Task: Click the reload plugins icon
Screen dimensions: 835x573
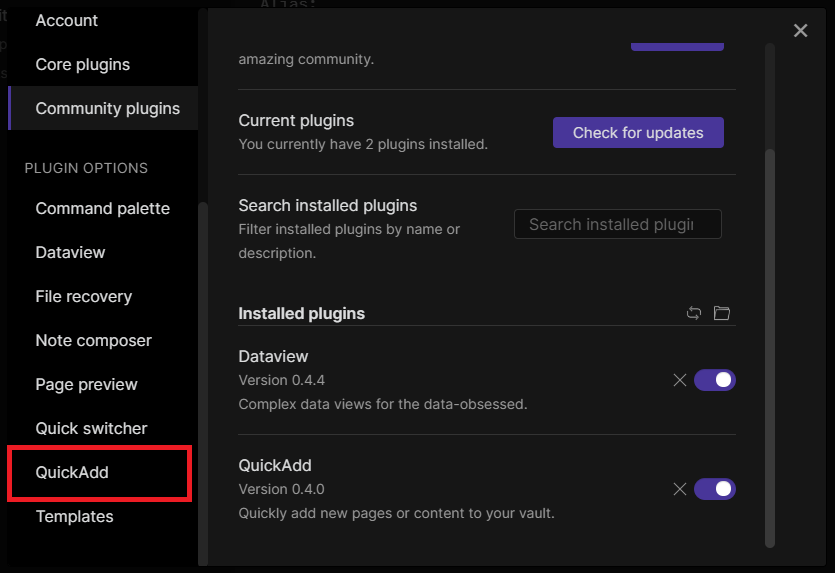Action: coord(693,313)
